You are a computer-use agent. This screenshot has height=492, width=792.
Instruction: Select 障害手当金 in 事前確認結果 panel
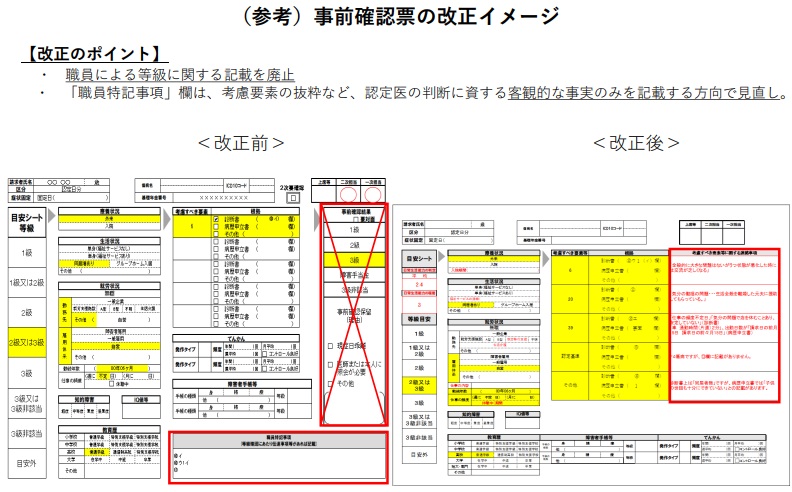[x=353, y=274]
